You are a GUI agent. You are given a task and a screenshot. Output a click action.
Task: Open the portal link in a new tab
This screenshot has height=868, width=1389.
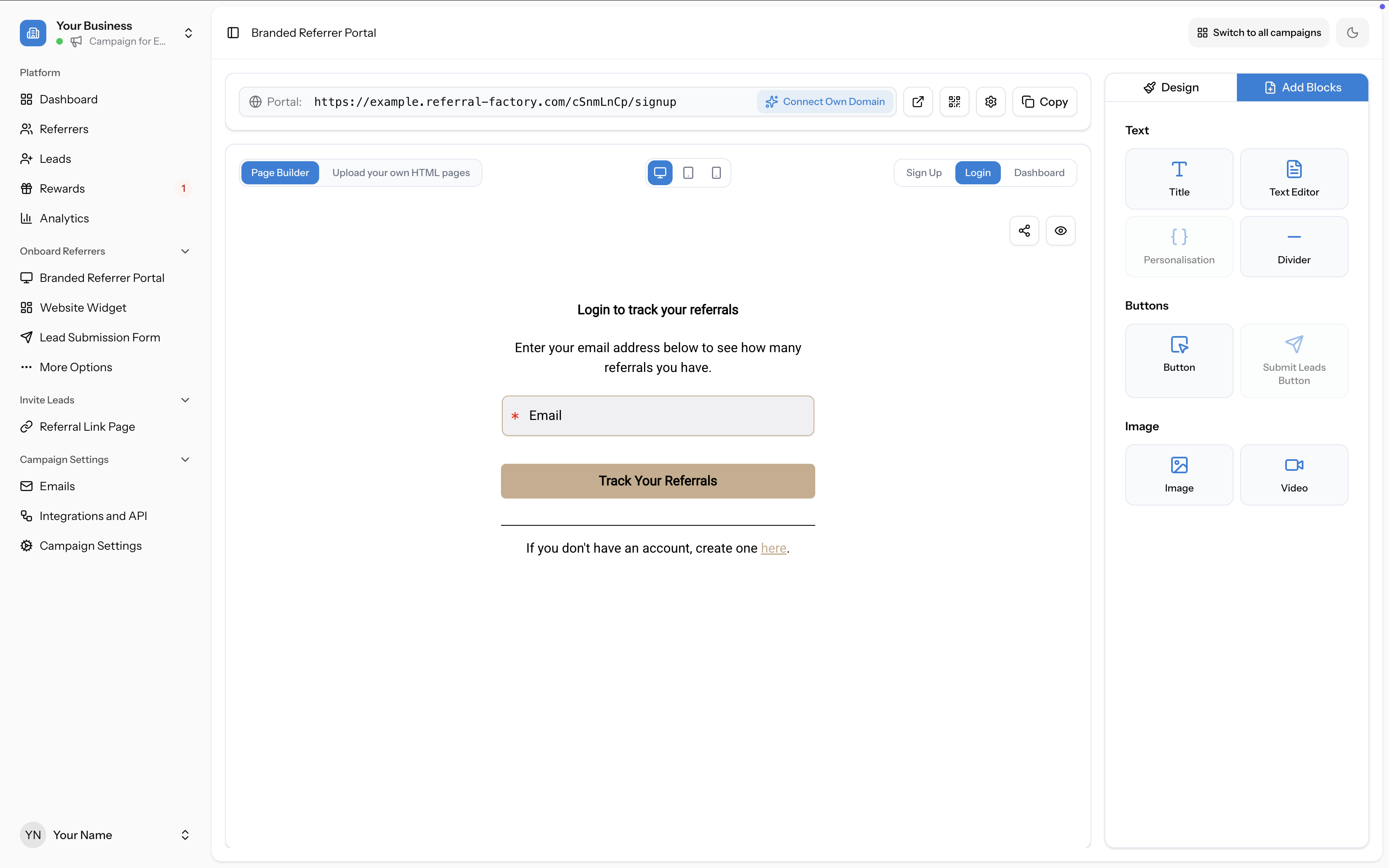pos(917,102)
